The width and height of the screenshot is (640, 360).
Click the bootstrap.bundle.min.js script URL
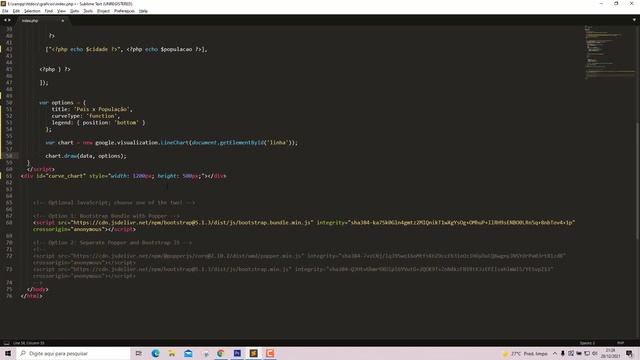point(192,222)
